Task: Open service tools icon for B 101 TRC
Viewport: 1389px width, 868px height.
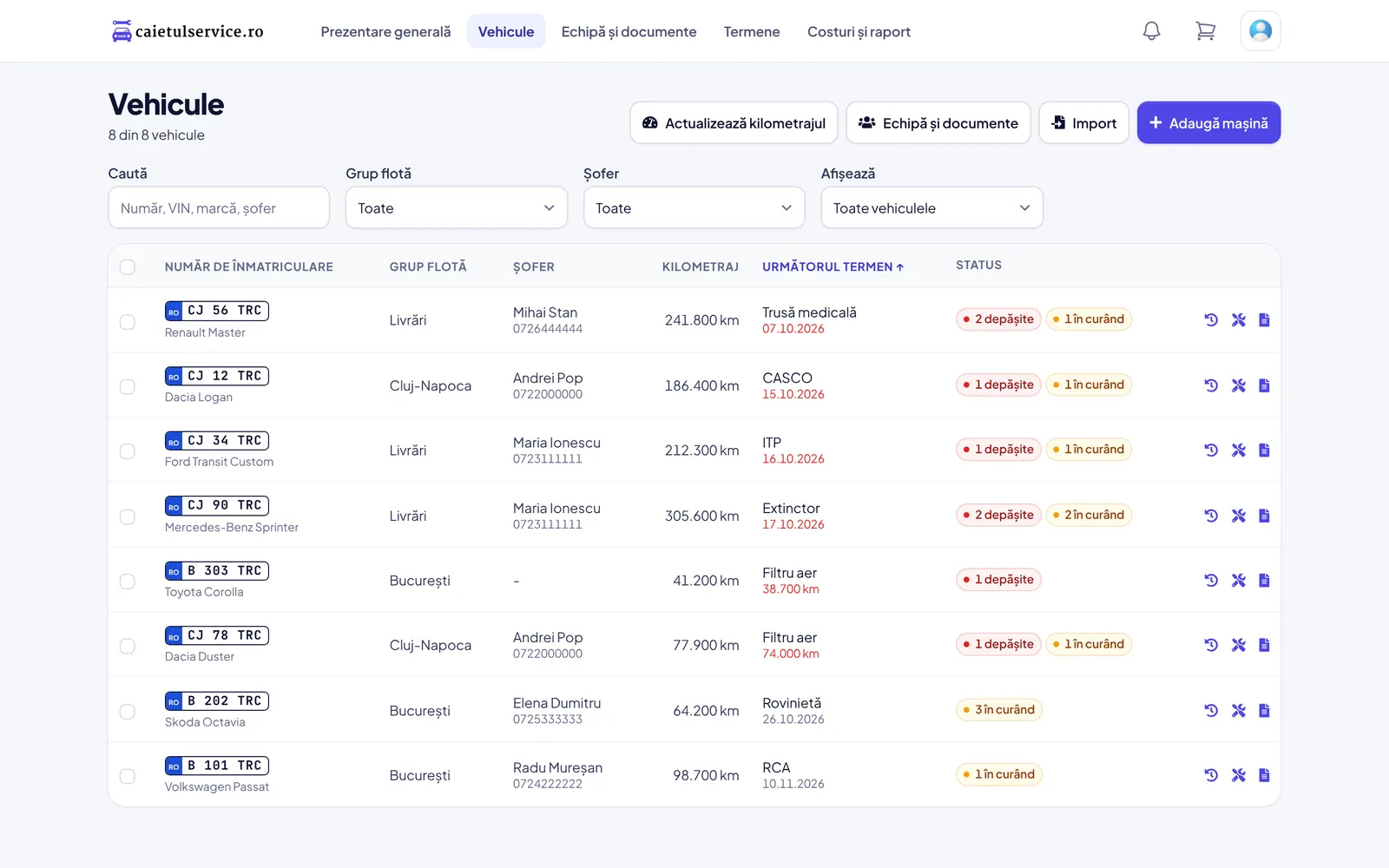Action: click(1239, 775)
